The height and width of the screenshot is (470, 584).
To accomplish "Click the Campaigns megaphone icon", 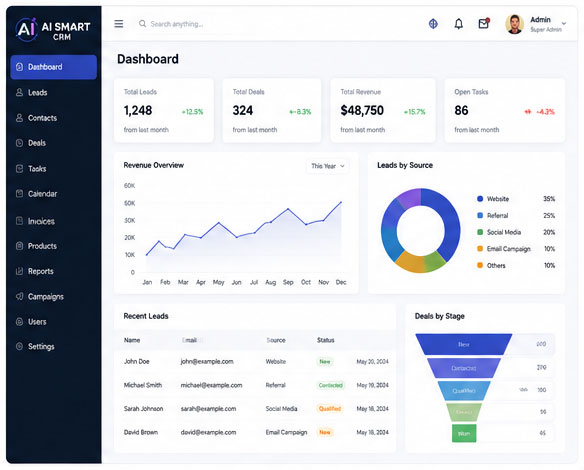I will coord(19,296).
